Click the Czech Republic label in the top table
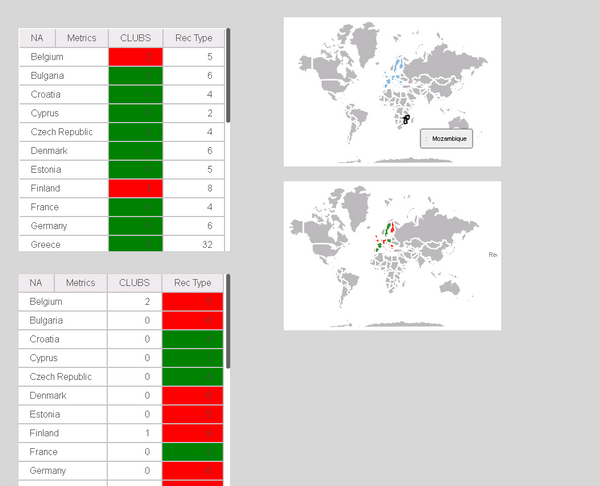Image resolution: width=600 pixels, height=486 pixels. [62, 132]
